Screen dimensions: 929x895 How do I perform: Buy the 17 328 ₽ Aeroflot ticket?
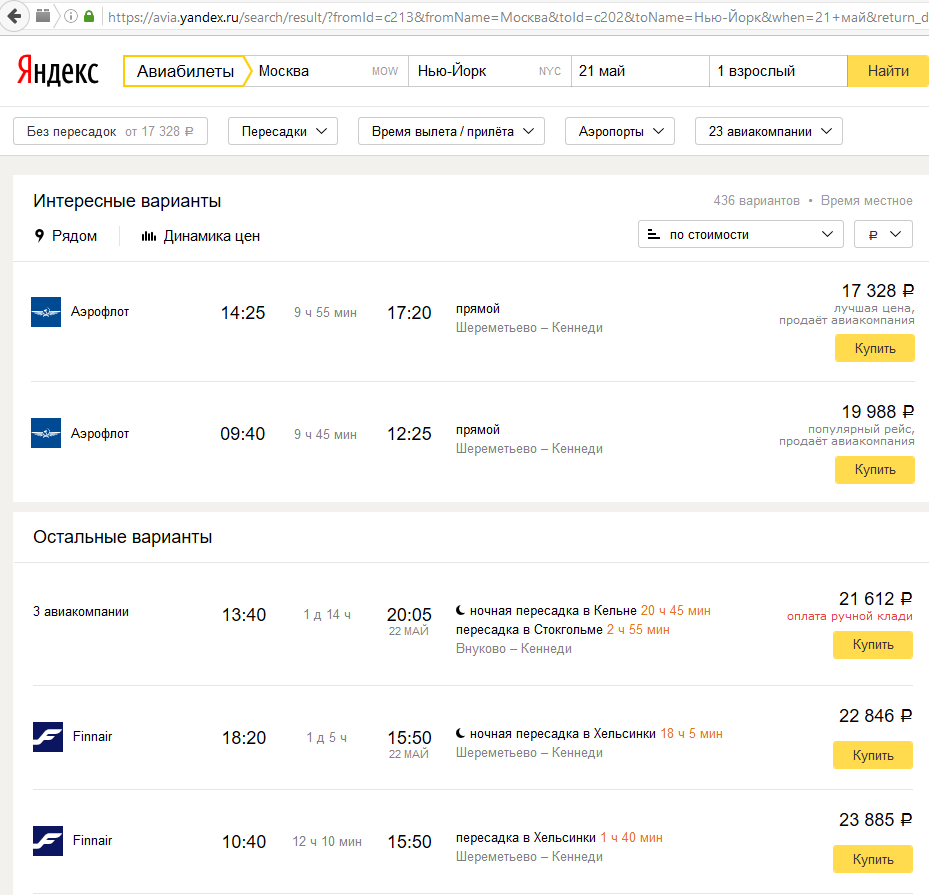[874, 348]
